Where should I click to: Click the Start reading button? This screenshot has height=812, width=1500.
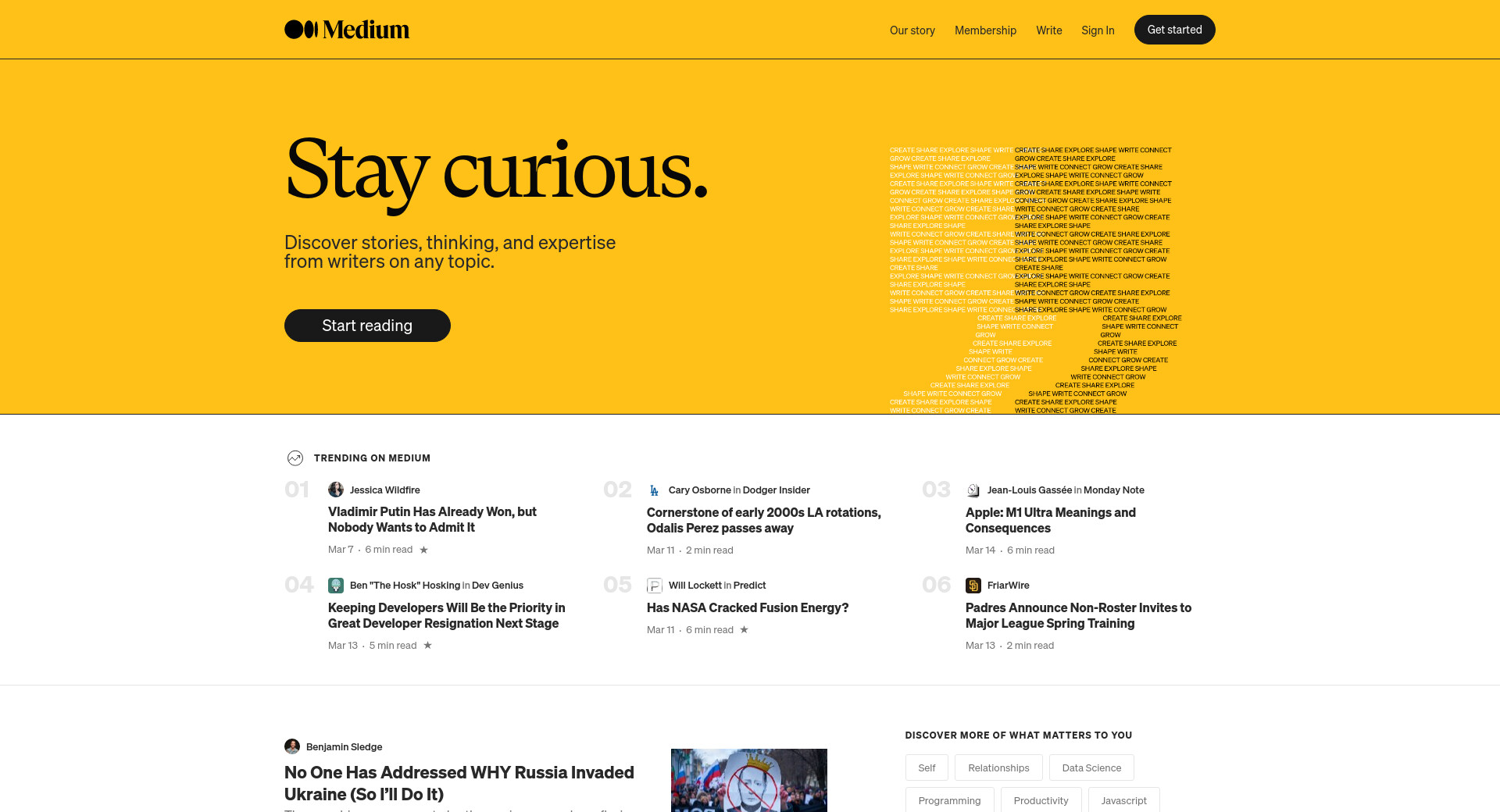click(367, 326)
